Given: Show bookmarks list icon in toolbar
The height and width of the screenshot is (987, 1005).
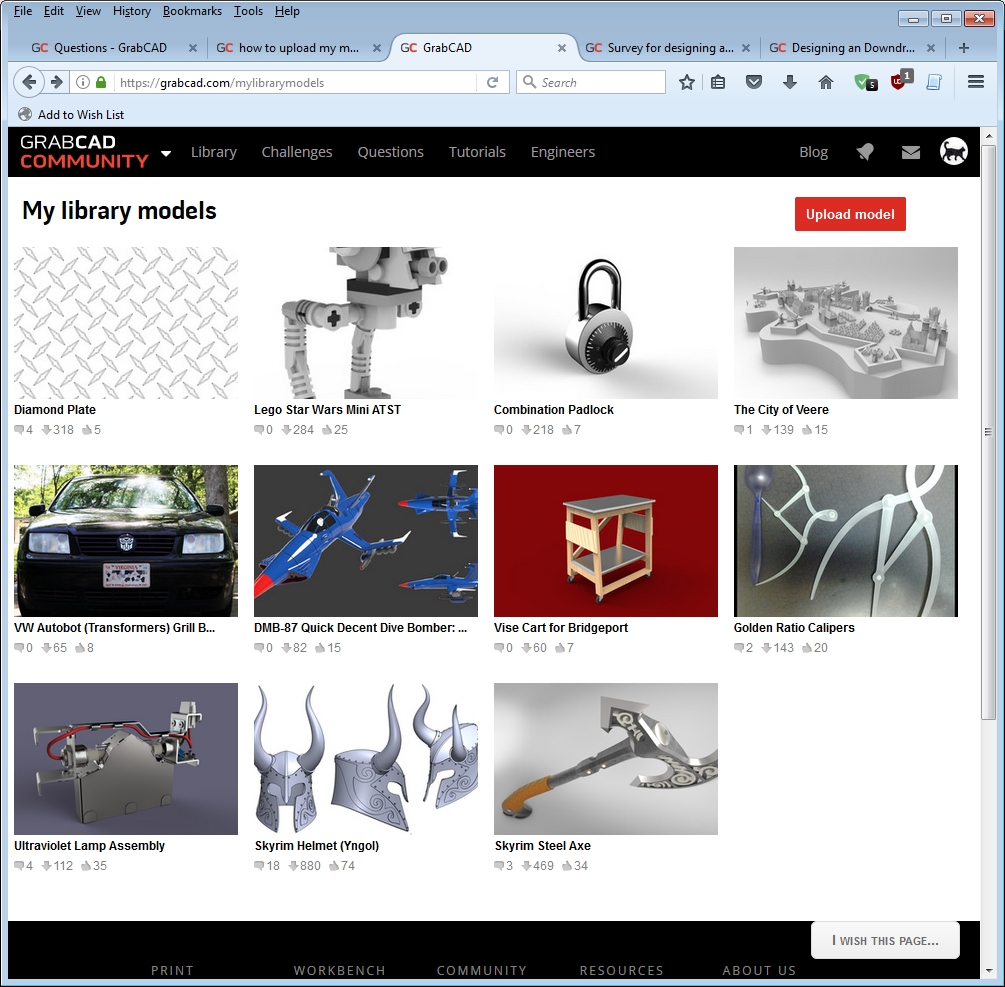Looking at the screenshot, I should pos(718,82).
